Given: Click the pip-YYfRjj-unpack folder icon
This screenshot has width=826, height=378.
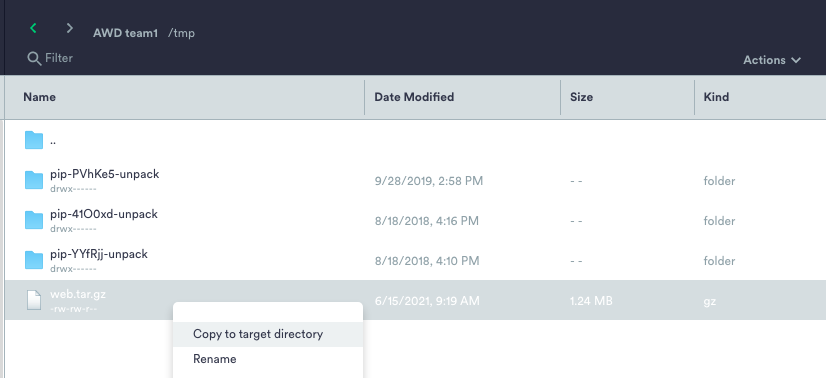Looking at the screenshot, I should (34, 260).
